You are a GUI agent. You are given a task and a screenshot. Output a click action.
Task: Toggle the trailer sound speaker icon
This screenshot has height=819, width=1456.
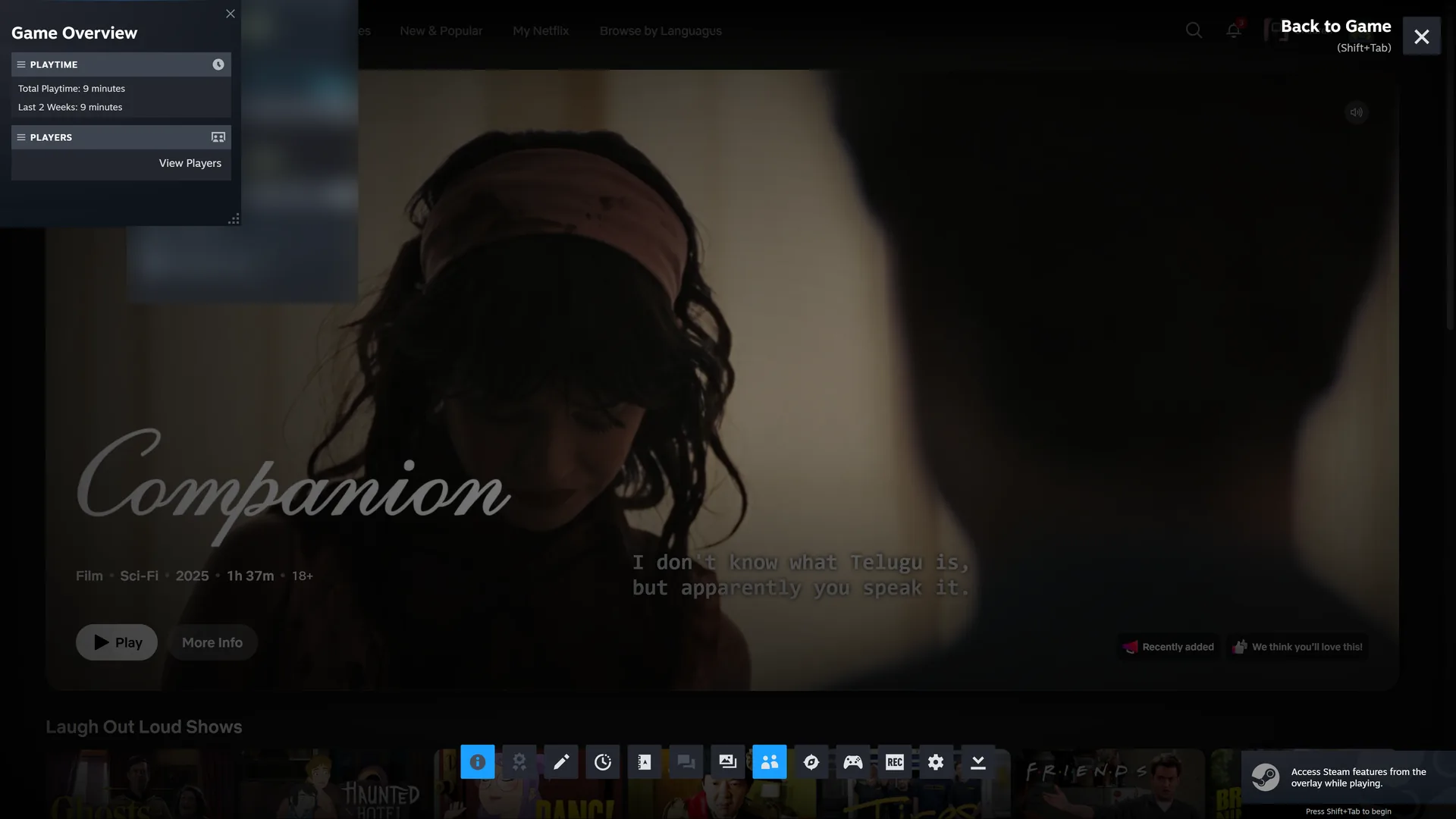pos(1357,112)
